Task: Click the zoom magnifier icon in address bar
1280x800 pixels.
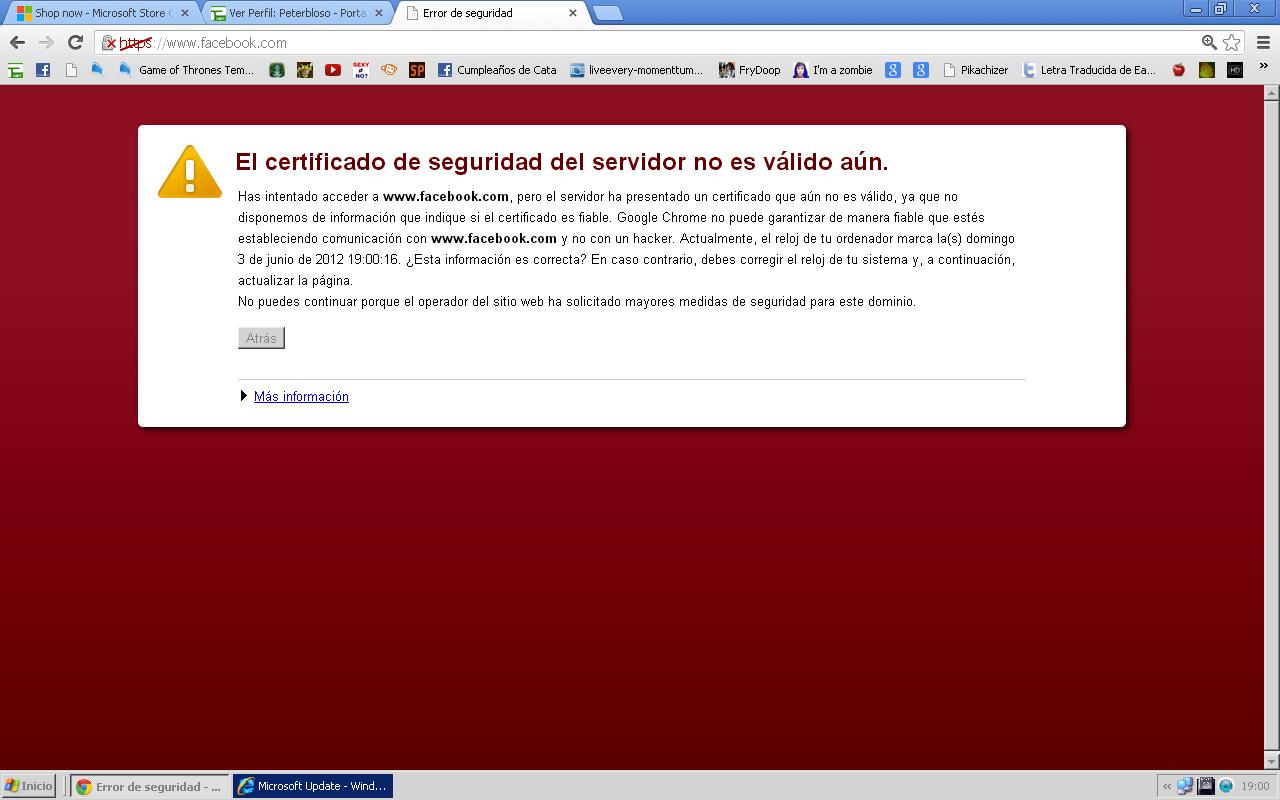Action: [x=1209, y=42]
